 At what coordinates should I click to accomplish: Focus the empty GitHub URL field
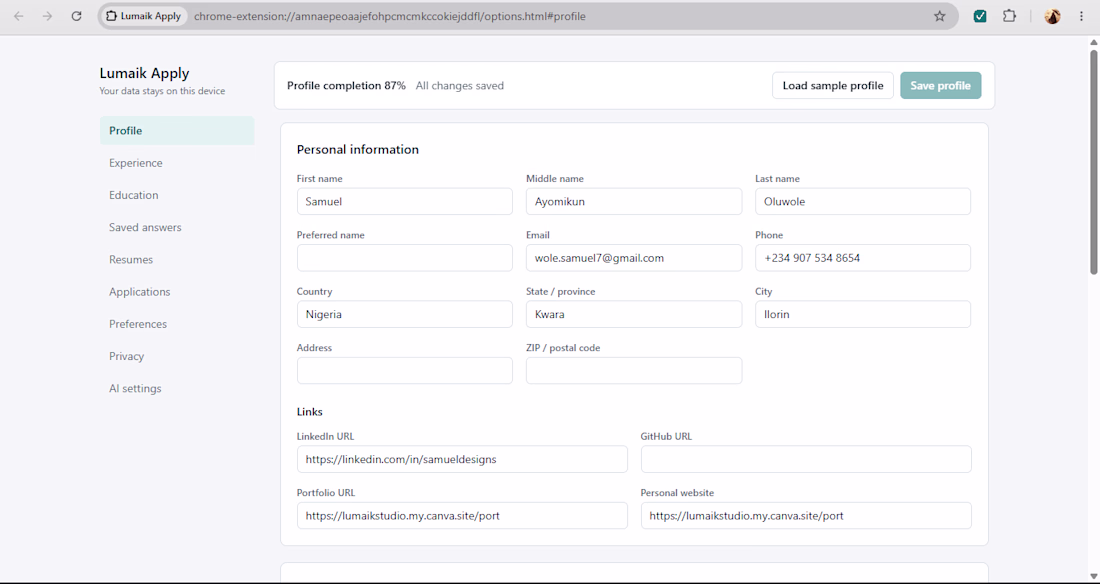[806, 459]
